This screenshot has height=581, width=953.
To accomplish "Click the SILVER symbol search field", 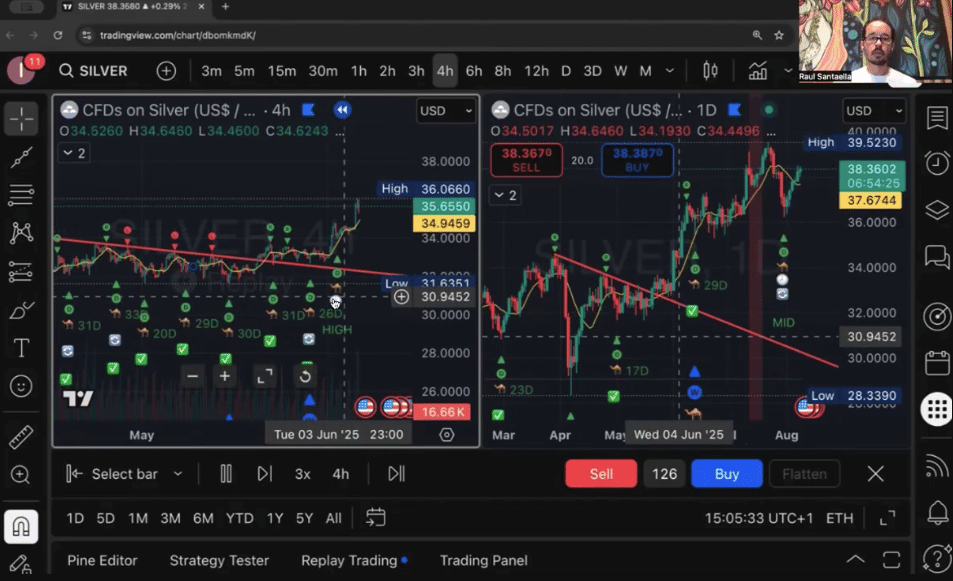I will point(93,71).
